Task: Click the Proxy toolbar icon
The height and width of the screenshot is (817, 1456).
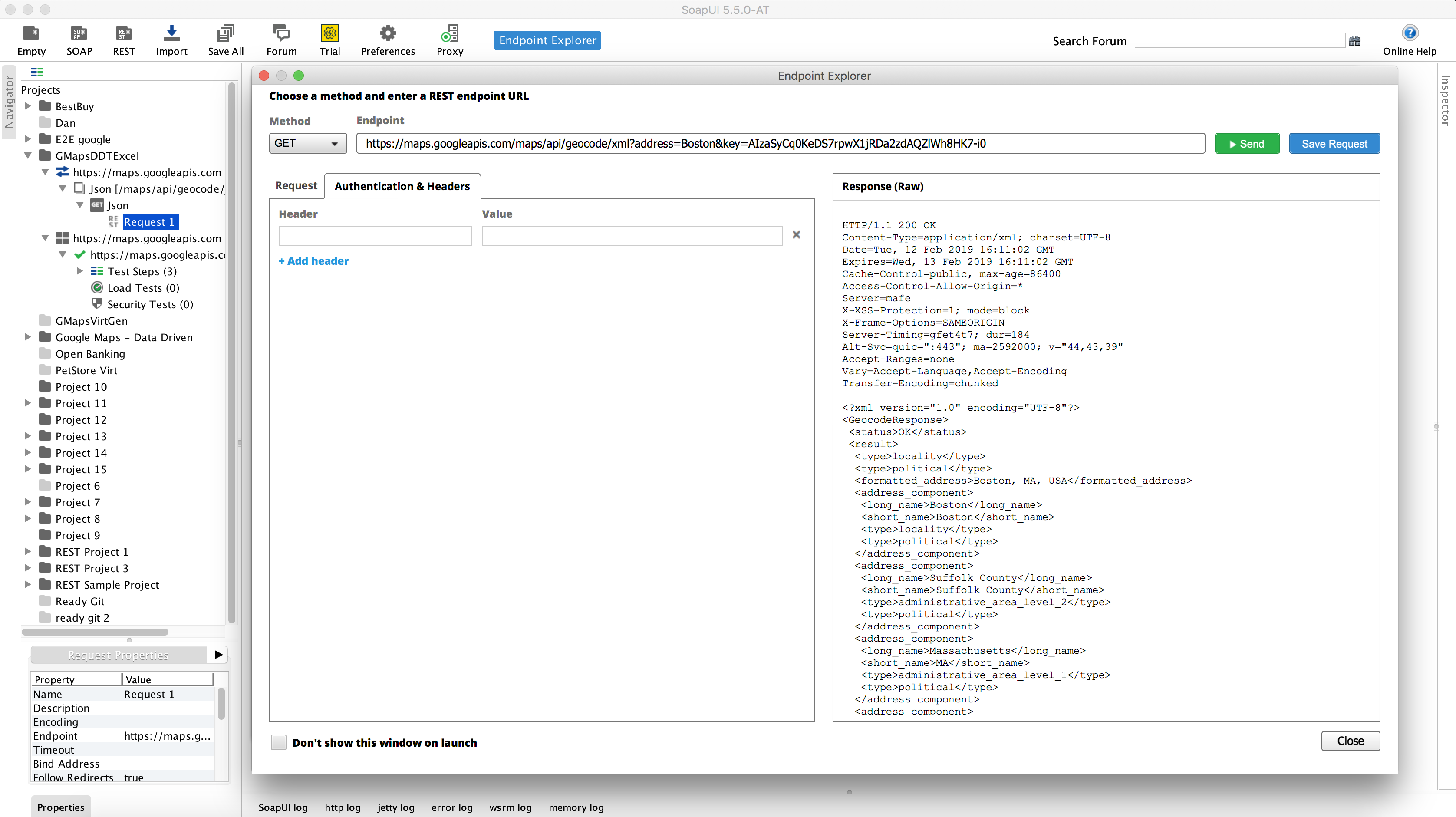Action: coord(450,34)
